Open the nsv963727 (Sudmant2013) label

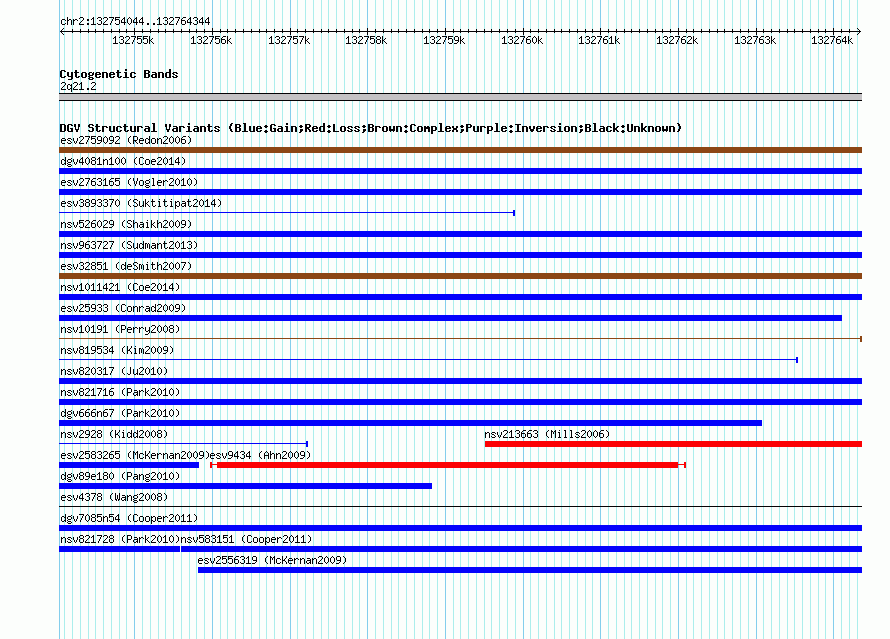pos(129,245)
